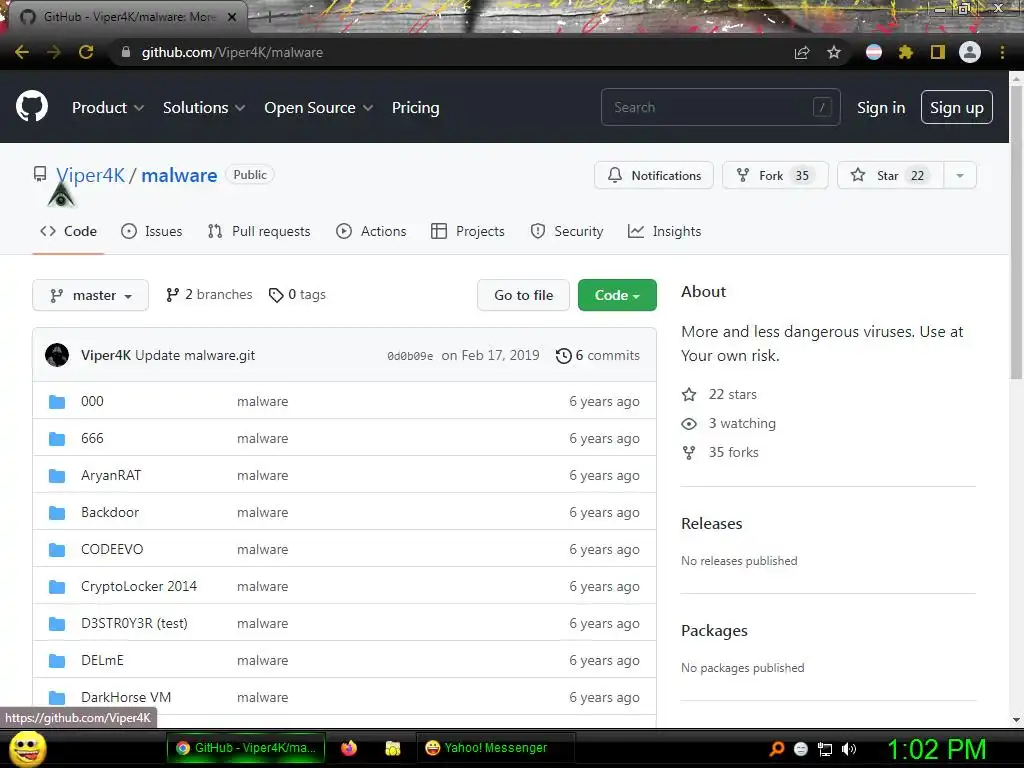Viewport: 1024px width, 768px height.
Task: Open 6 commits history
Action: click(x=598, y=355)
